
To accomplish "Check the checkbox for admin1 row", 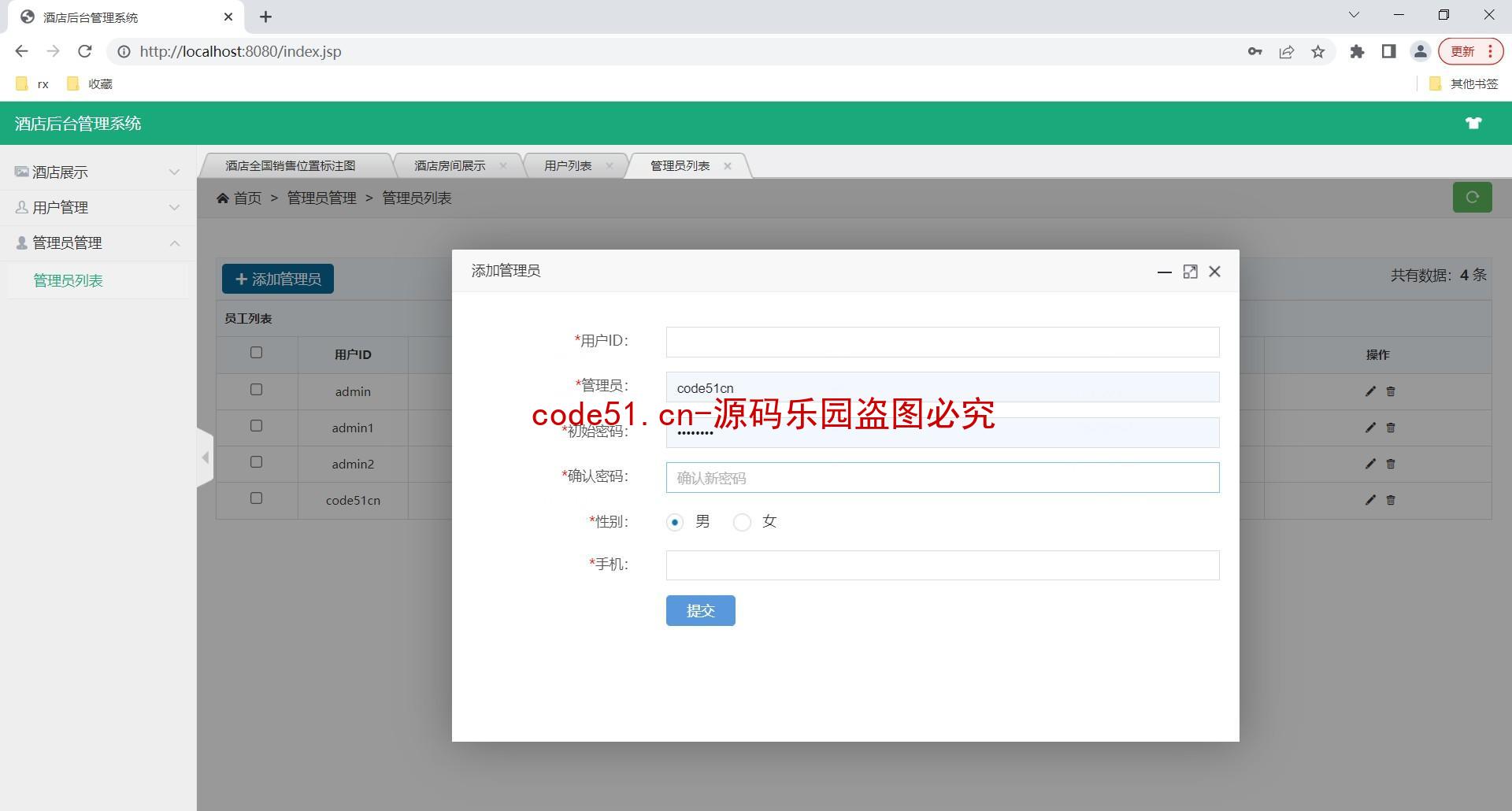I will [x=256, y=426].
